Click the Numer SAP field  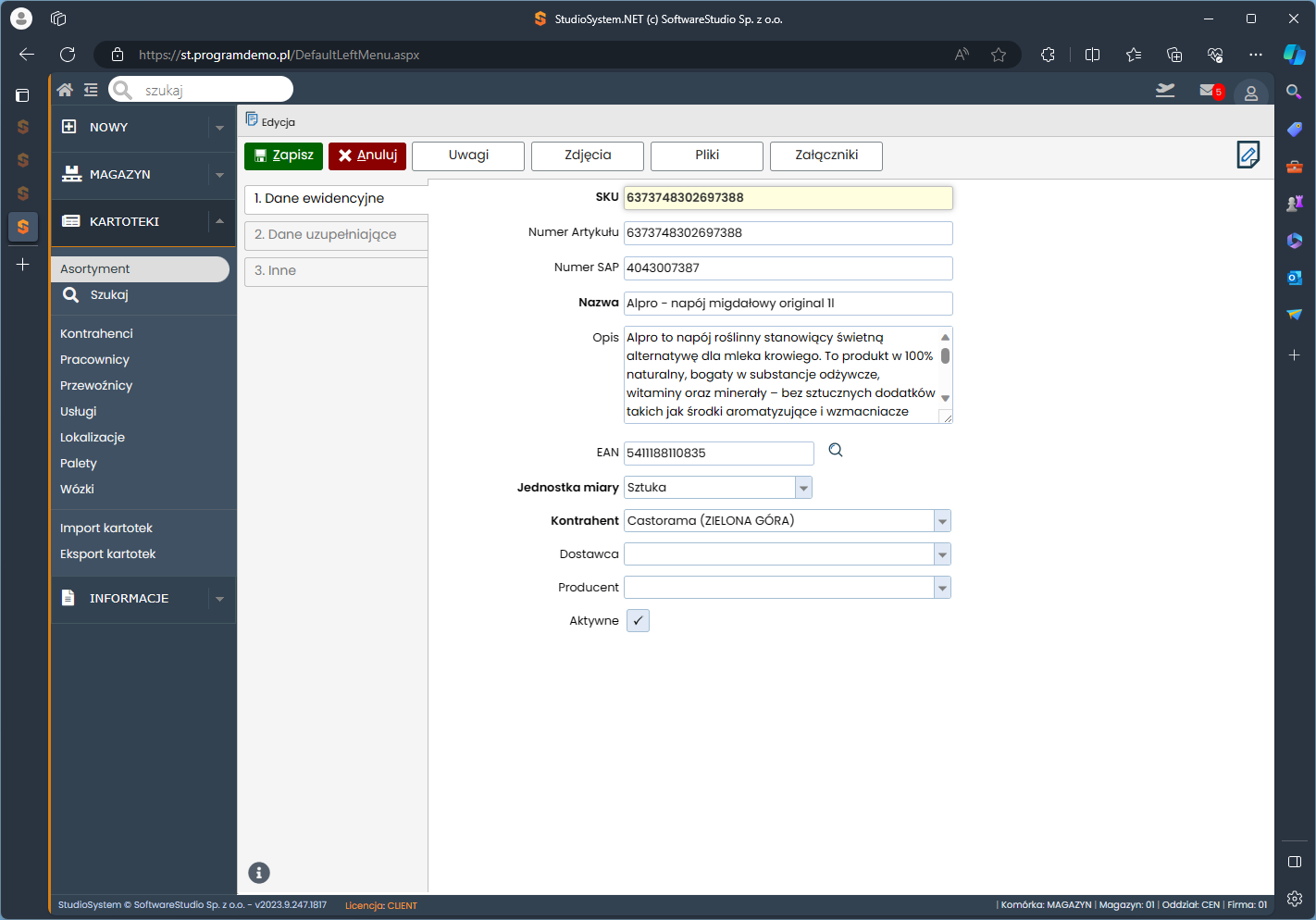click(x=788, y=268)
